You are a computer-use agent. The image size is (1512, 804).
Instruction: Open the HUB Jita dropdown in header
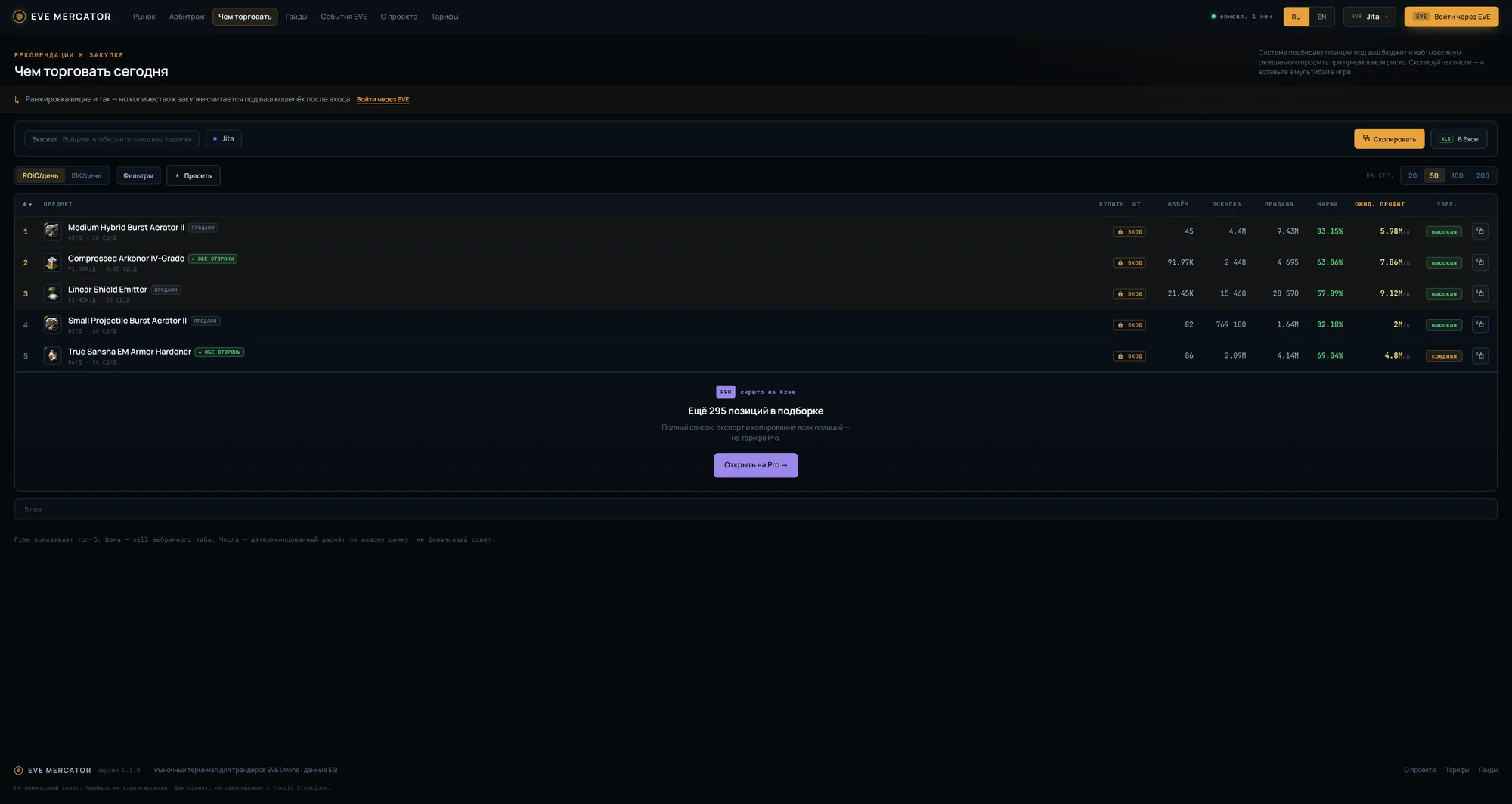pyautogui.click(x=1369, y=17)
